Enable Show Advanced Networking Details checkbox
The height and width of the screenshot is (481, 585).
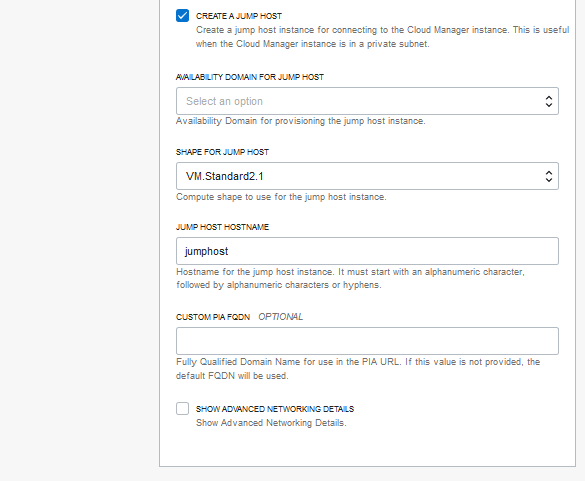point(182,409)
